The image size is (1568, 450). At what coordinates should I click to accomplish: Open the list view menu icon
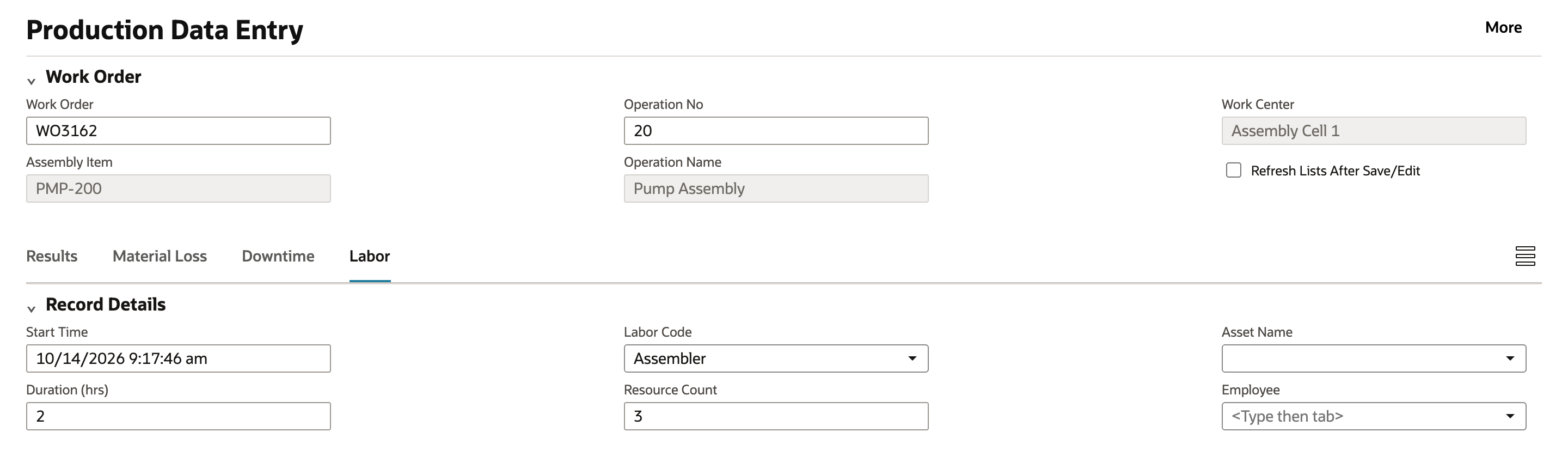(1525, 257)
